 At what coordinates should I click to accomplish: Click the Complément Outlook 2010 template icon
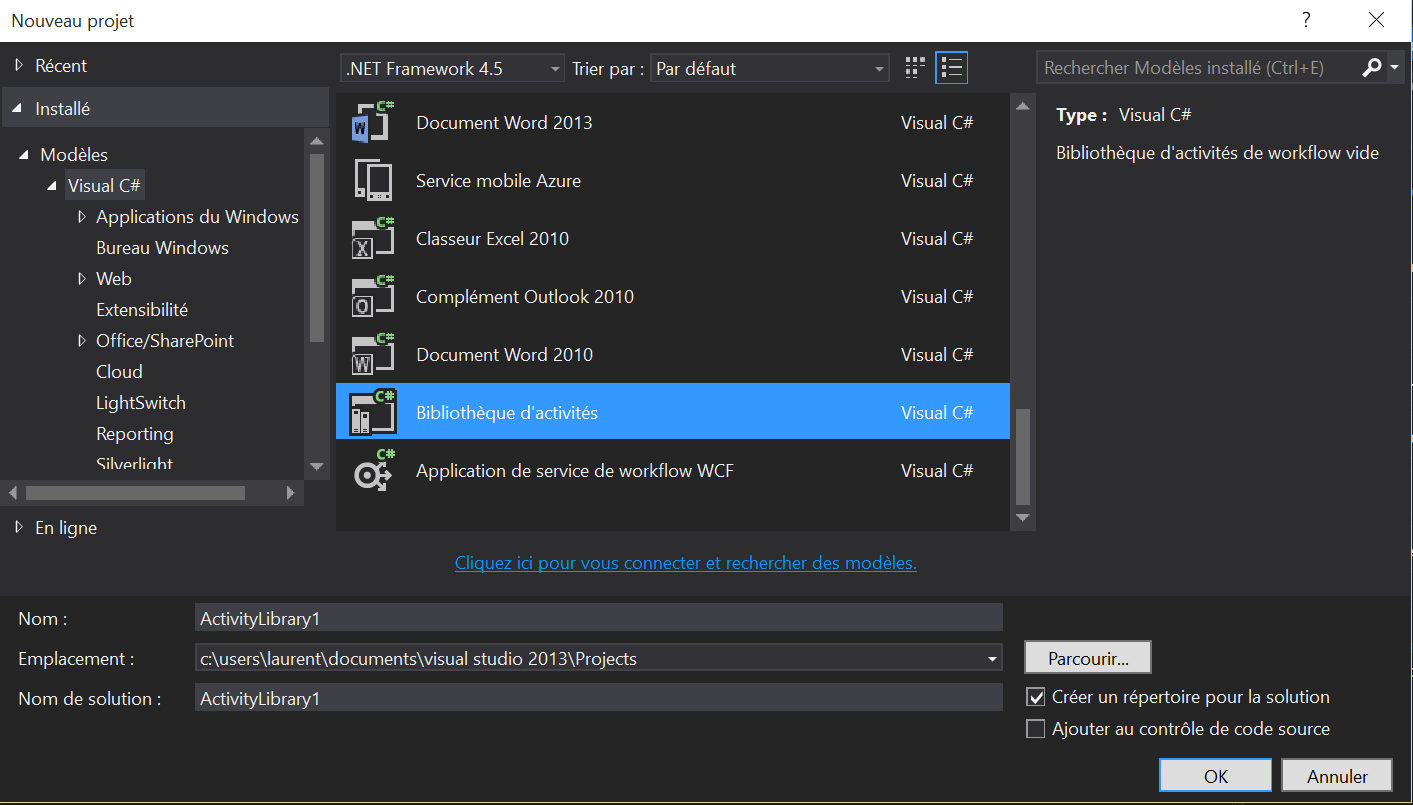(374, 296)
